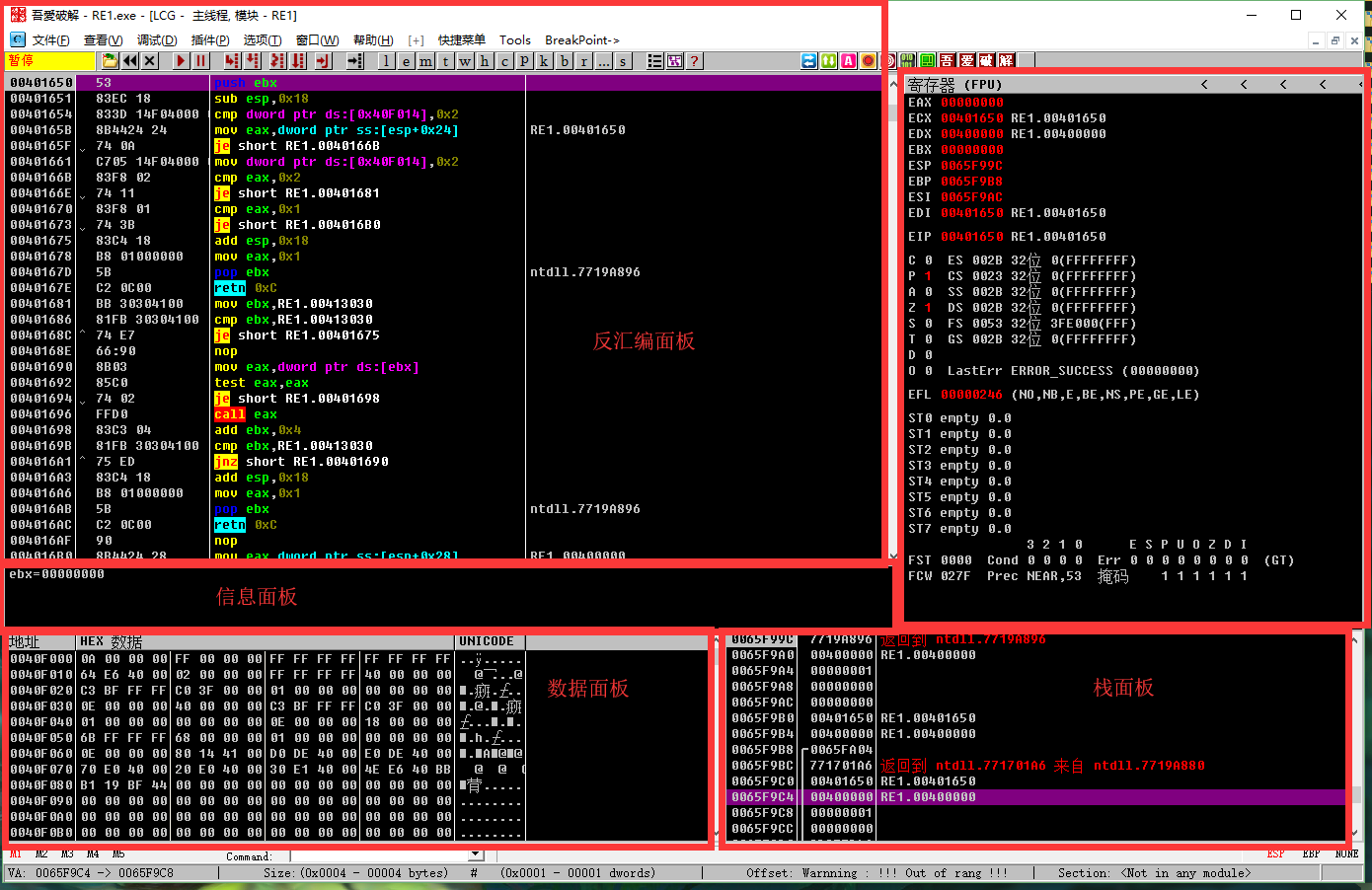Open the Memory map with the 'm' icon
Viewport: 1372px width, 890px height.
425,61
